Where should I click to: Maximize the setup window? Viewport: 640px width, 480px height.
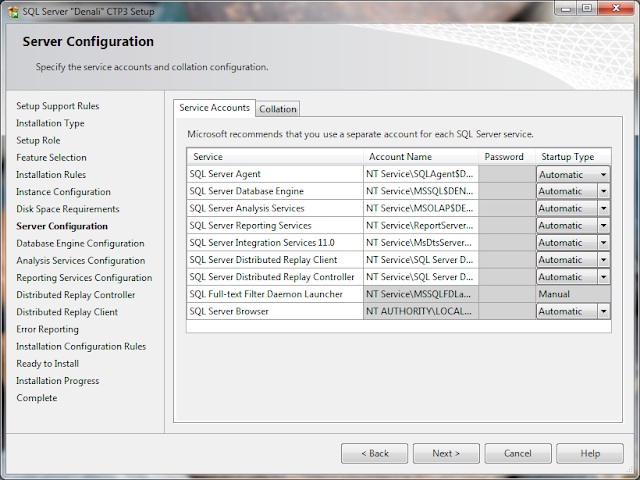point(587,9)
